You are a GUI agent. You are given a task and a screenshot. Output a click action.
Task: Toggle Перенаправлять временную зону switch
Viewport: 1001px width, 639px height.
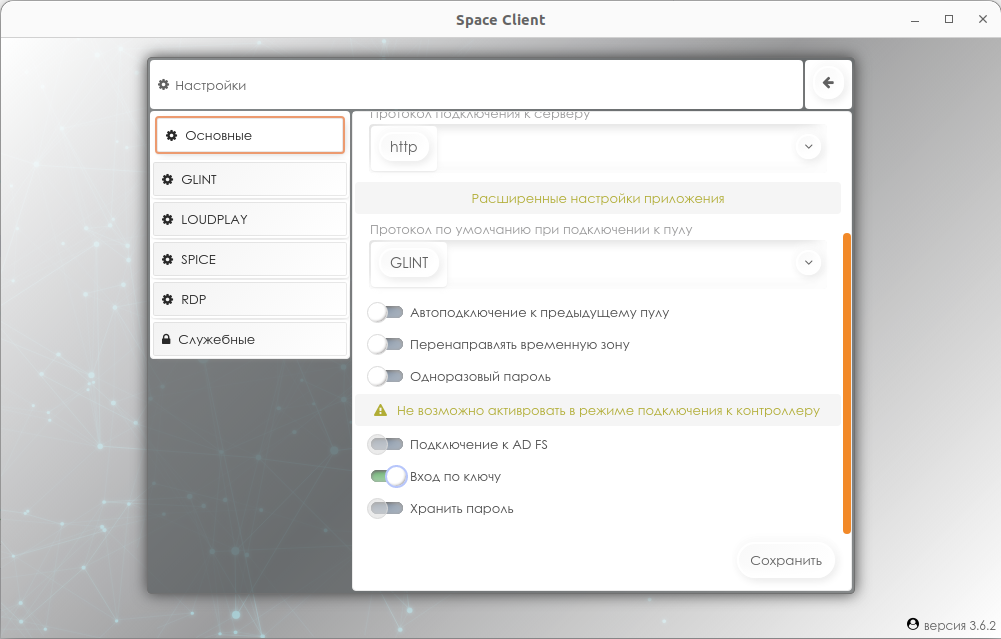[385, 345]
